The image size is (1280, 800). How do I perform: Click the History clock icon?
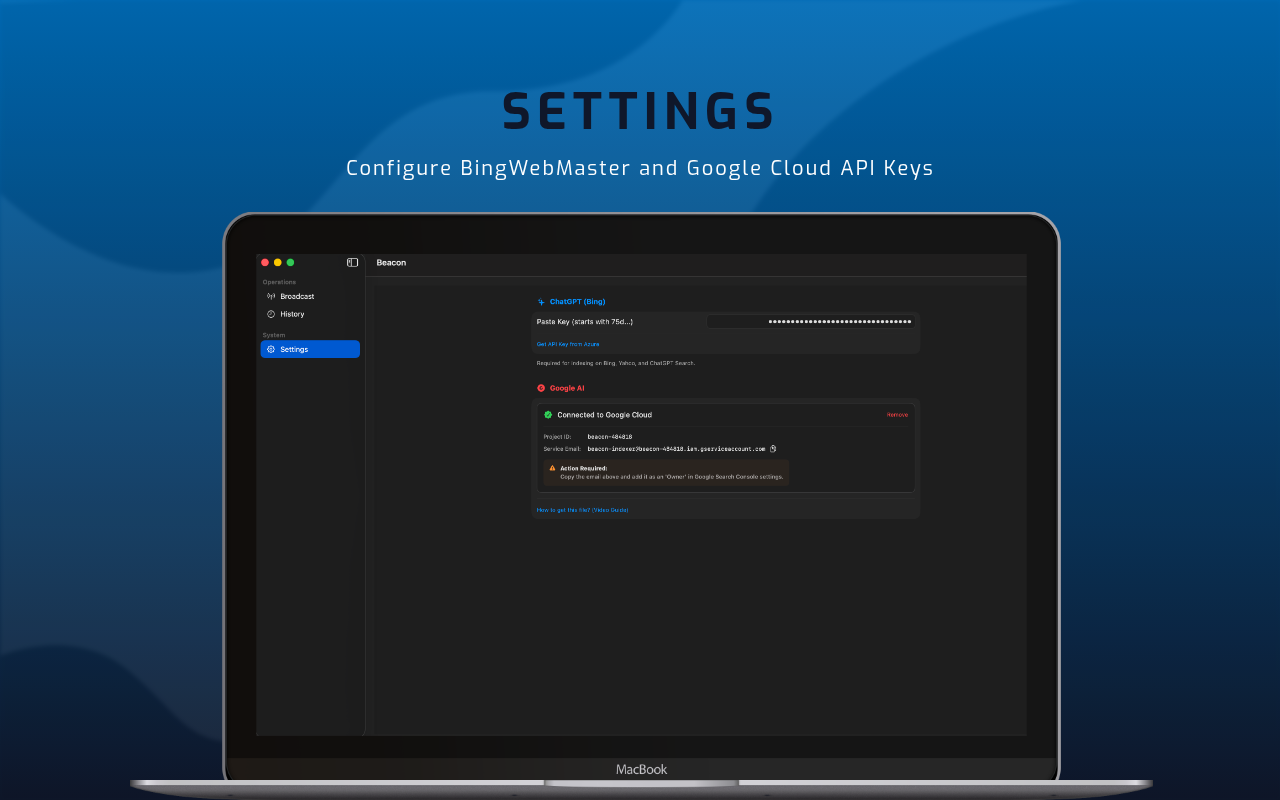(270, 314)
